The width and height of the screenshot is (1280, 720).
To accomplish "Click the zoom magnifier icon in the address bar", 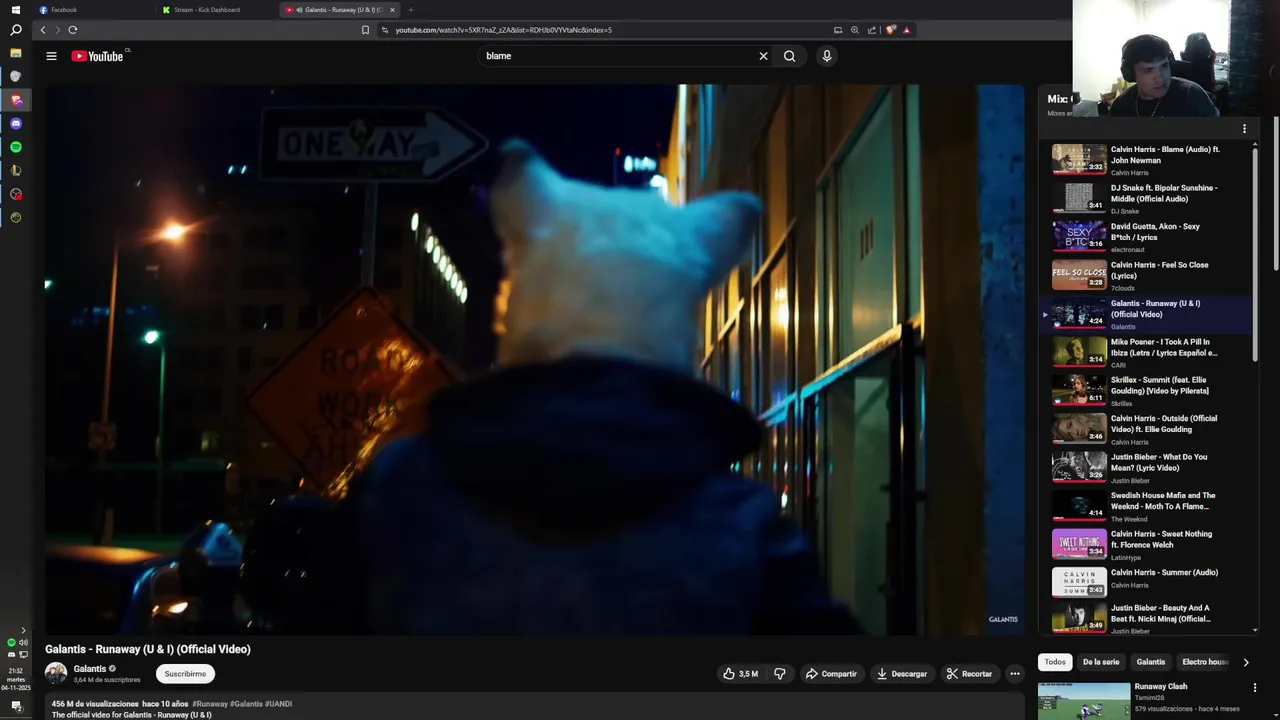I will click(855, 30).
